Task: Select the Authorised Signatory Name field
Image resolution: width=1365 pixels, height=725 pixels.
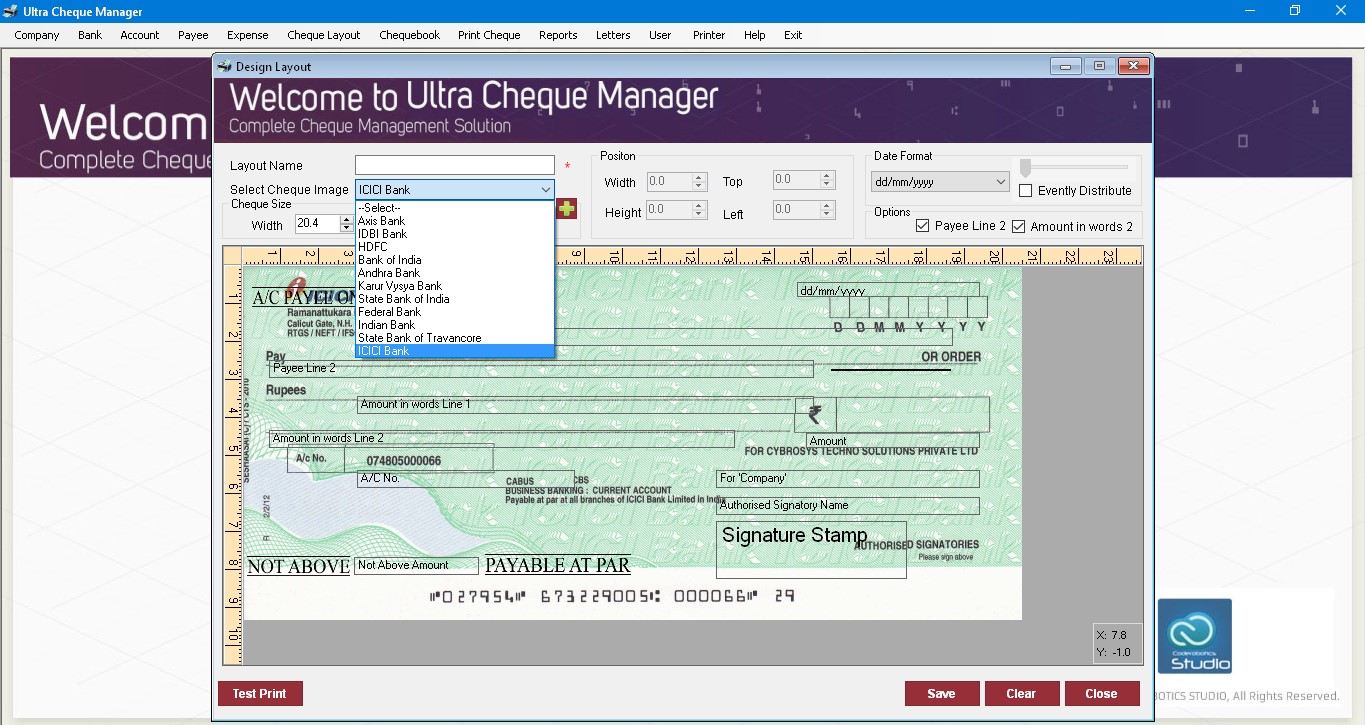Action: coord(848,506)
